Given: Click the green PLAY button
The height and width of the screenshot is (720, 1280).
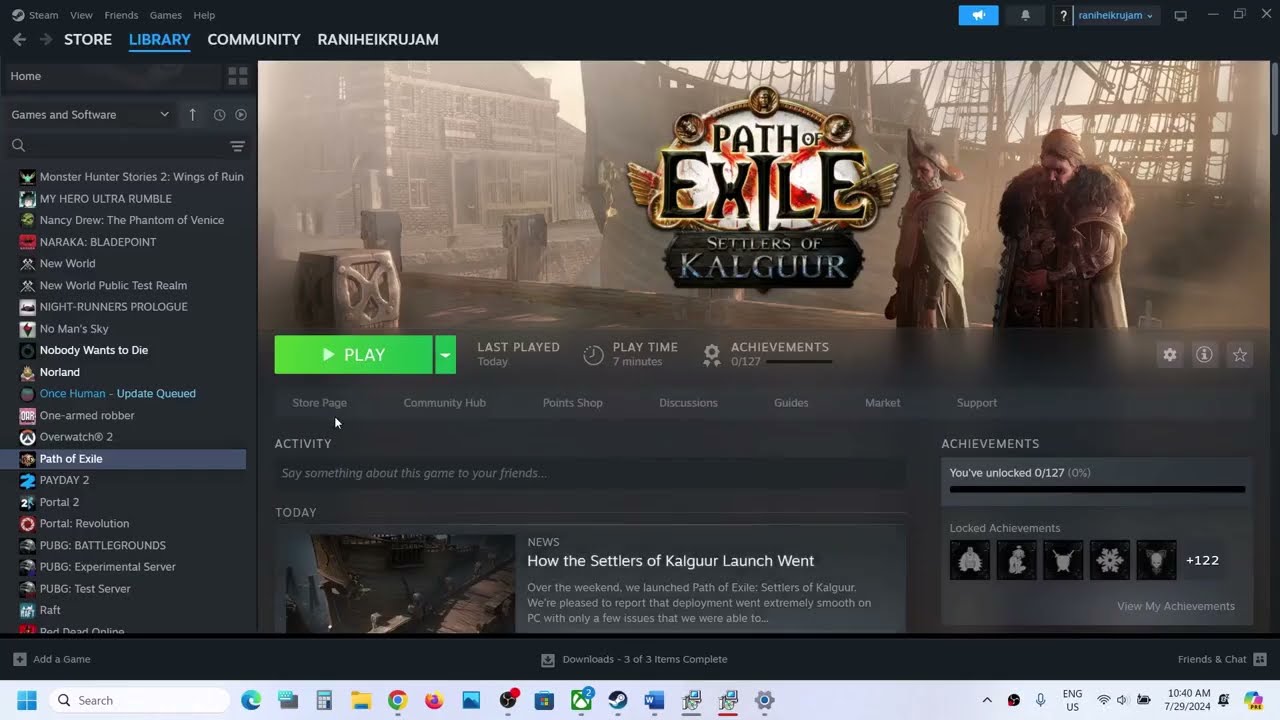Looking at the screenshot, I should (354, 355).
